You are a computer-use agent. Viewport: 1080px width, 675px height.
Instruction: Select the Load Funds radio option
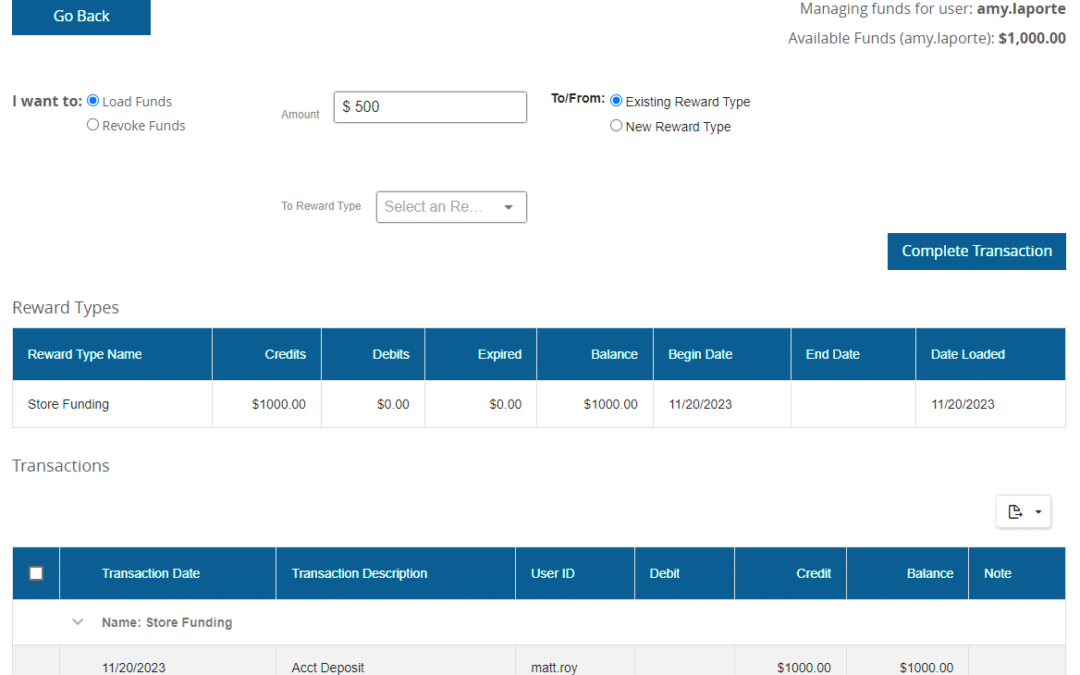point(93,101)
